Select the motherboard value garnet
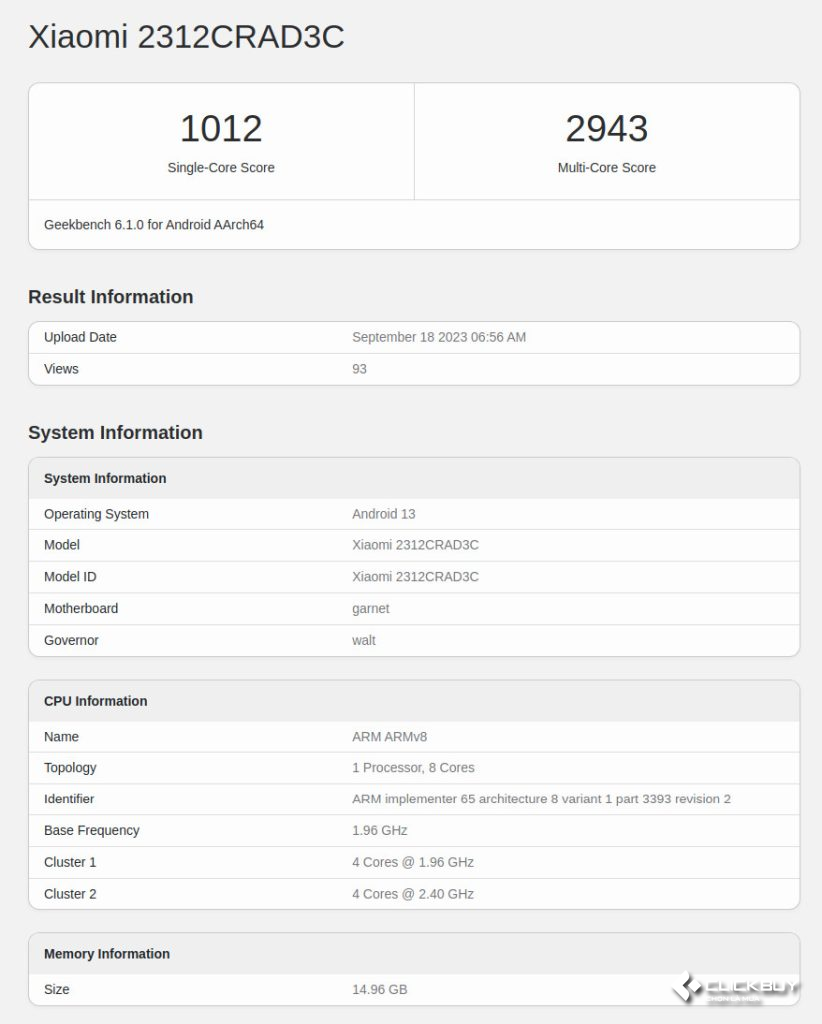This screenshot has height=1024, width=822. tap(371, 609)
